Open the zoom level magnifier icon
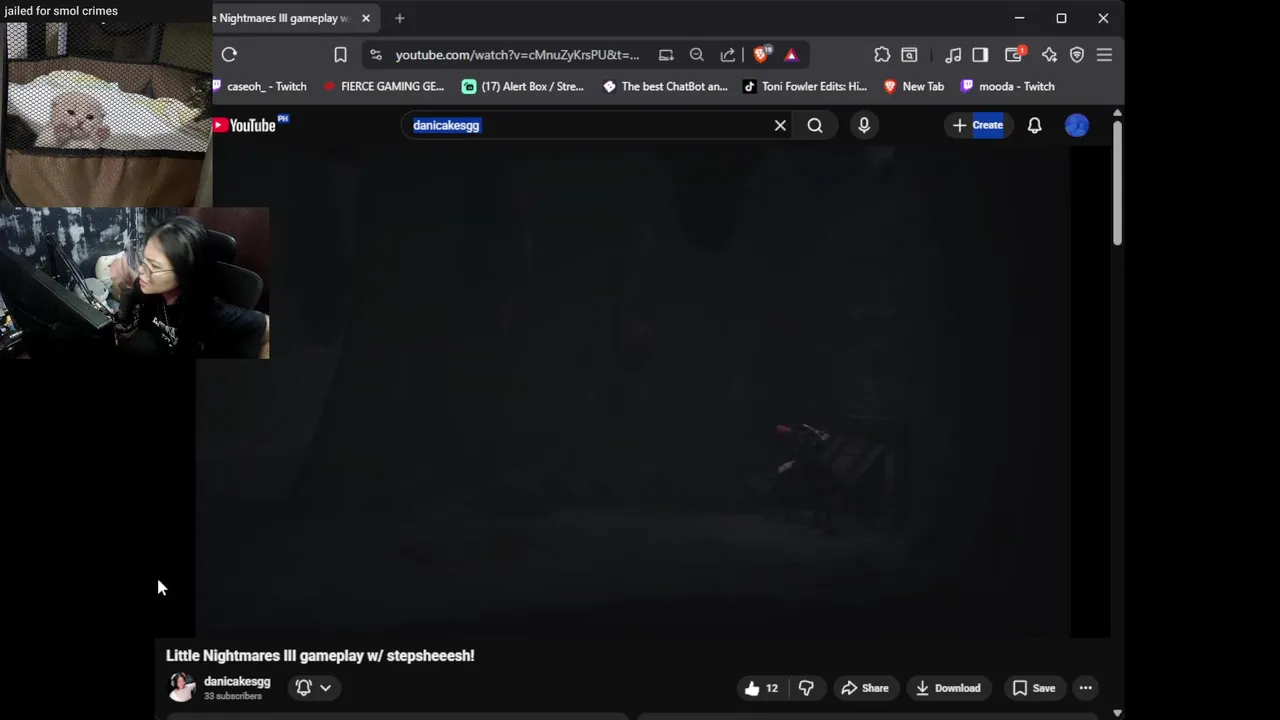The image size is (1280, 720). [x=697, y=55]
